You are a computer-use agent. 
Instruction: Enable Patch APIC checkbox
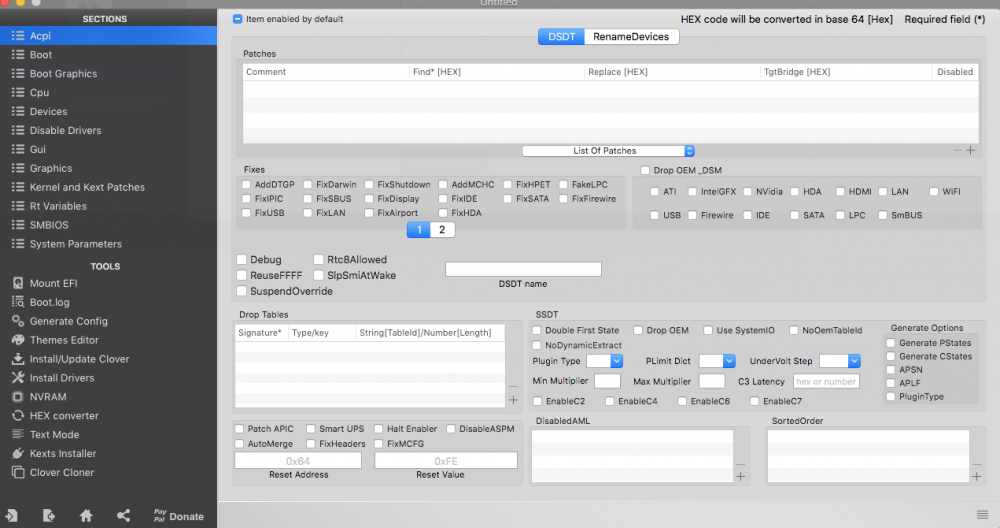[239, 429]
